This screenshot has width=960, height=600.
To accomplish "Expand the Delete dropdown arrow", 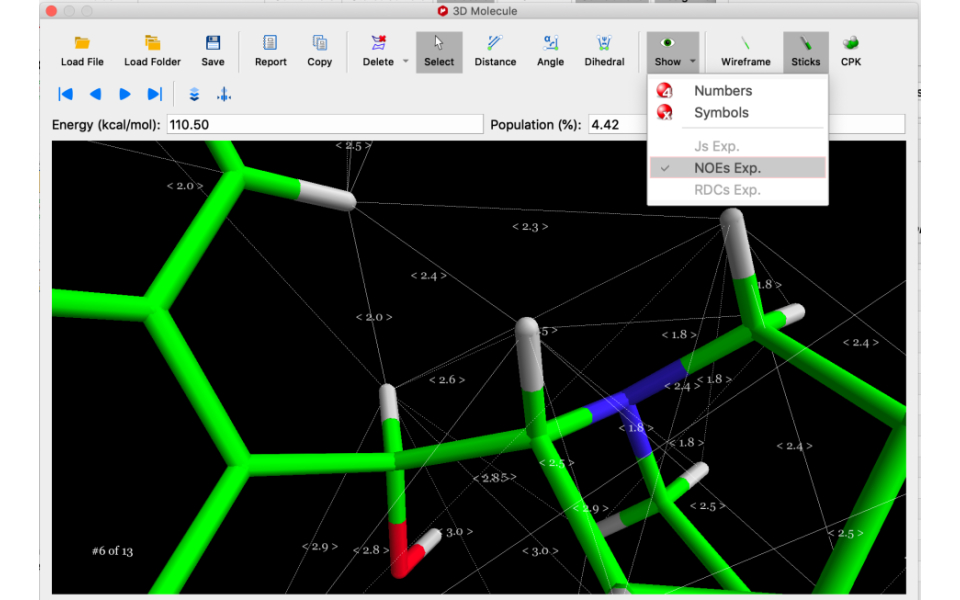I will [406, 62].
